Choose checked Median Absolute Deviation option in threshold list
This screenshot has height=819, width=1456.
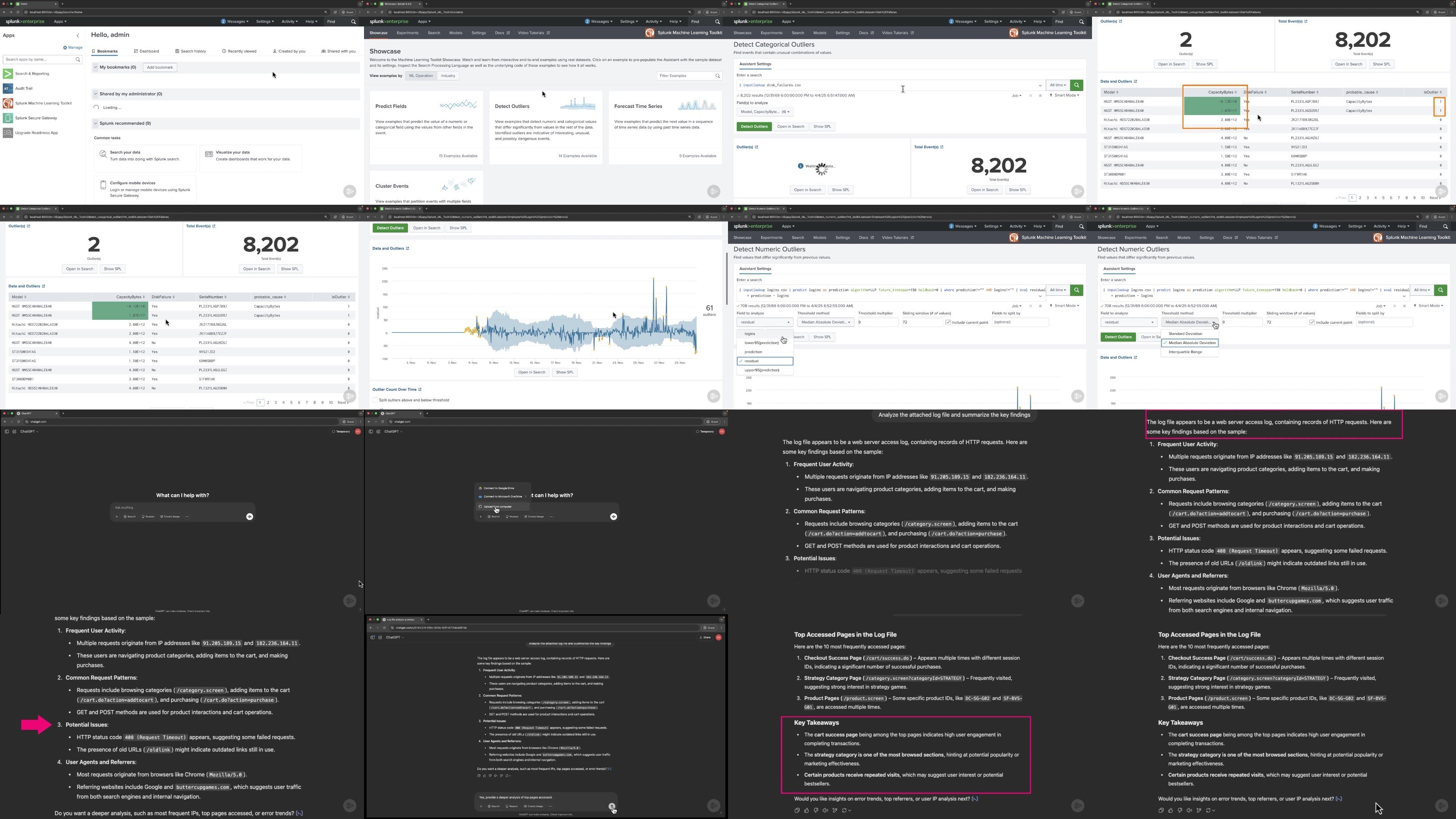pos(1190,343)
